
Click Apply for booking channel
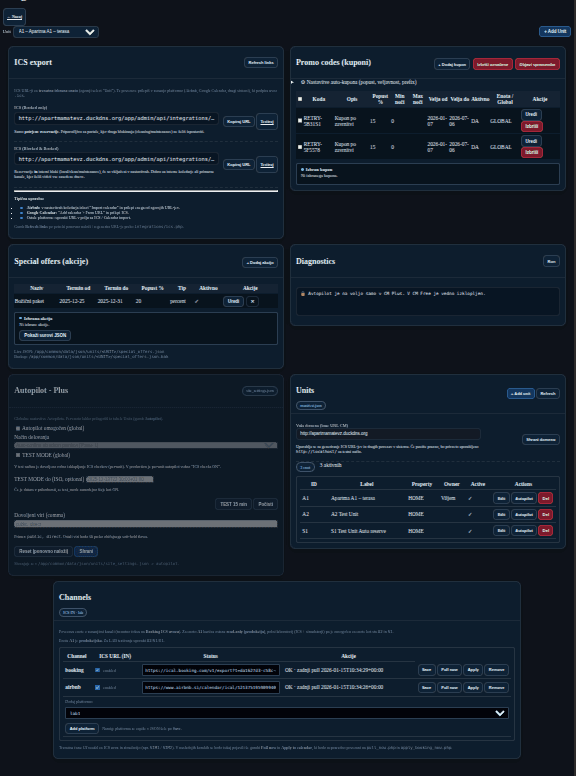click(473, 670)
